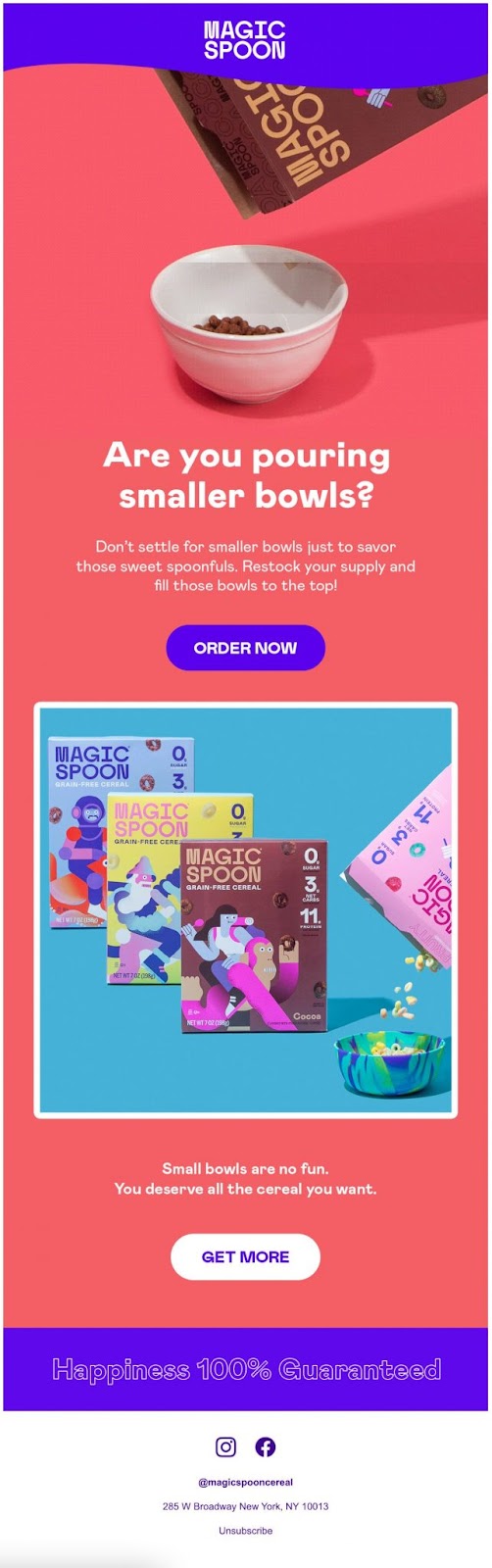Click the 'Are you pouring smaller bowls?' headline
Image resolution: width=492 pixels, height=1568 pixels.
pyautogui.click(x=245, y=475)
